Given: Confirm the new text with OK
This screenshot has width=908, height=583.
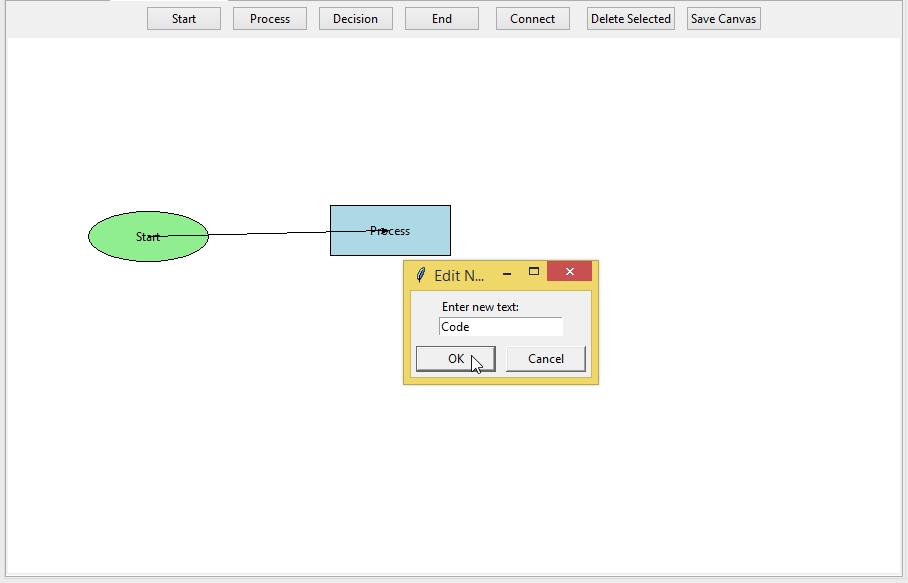Looking at the screenshot, I should coord(456,359).
